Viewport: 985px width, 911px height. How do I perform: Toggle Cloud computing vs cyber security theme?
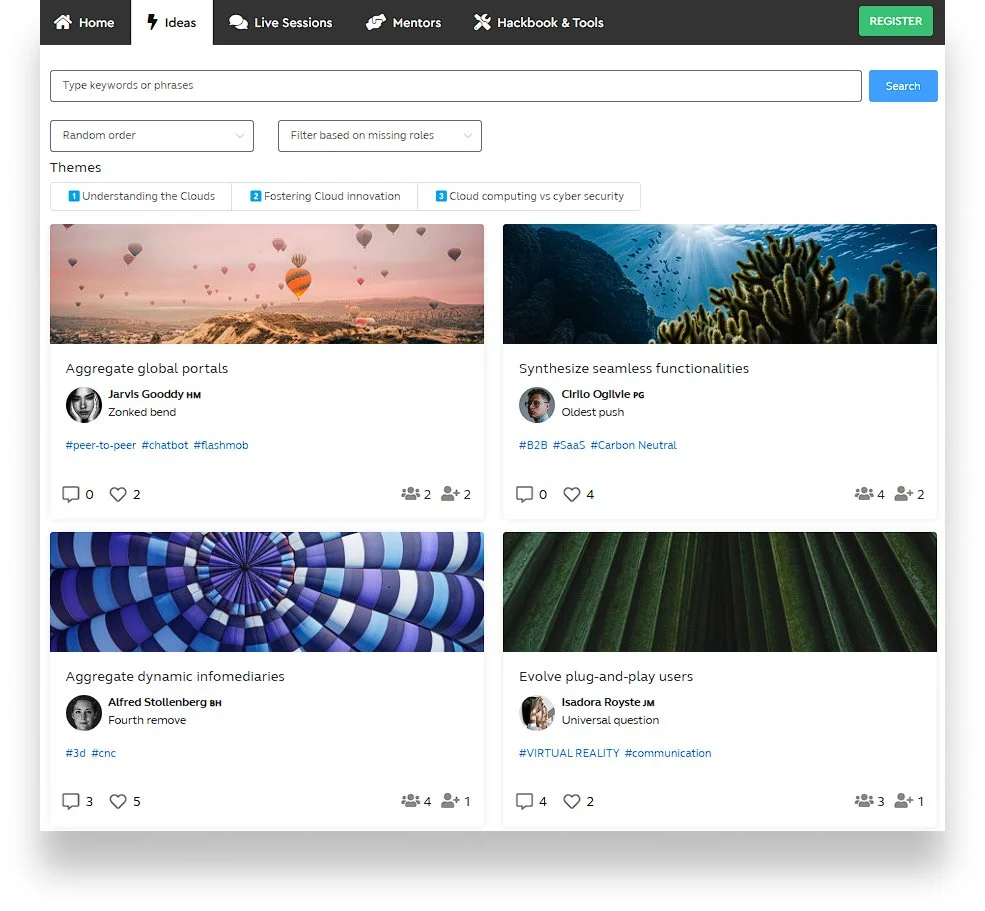530,196
